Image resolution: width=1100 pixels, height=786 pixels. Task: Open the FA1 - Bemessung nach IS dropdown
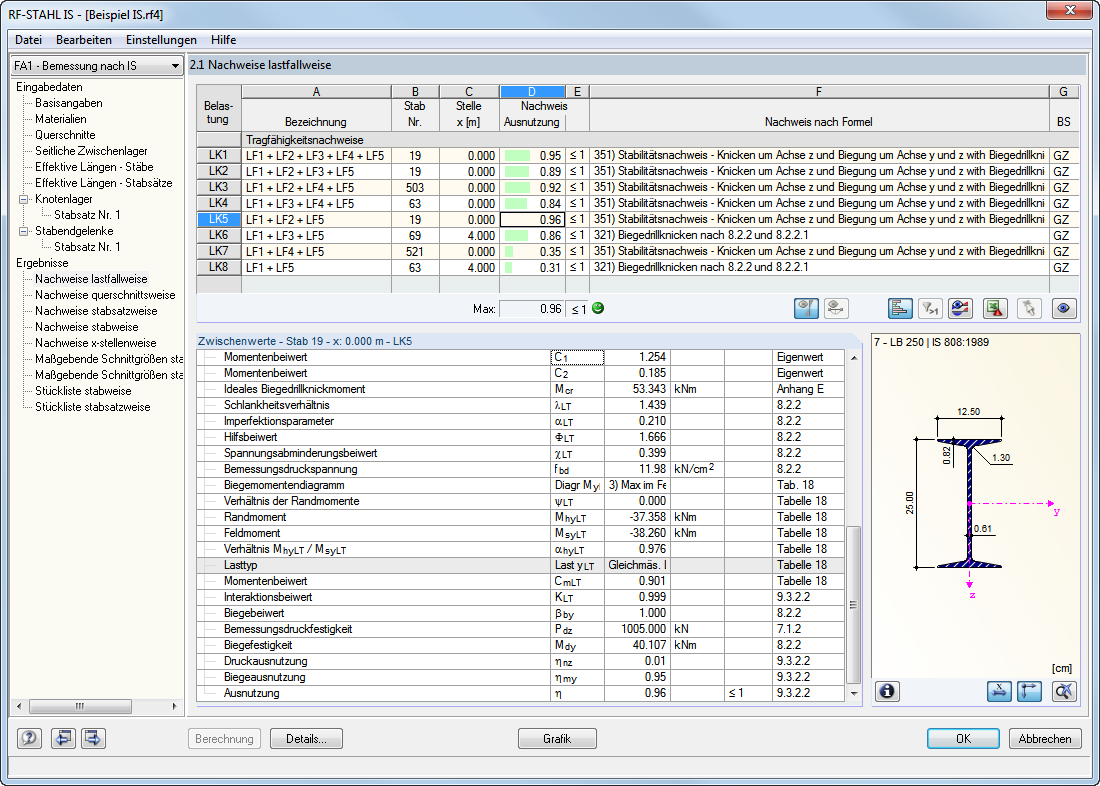[x=97, y=66]
